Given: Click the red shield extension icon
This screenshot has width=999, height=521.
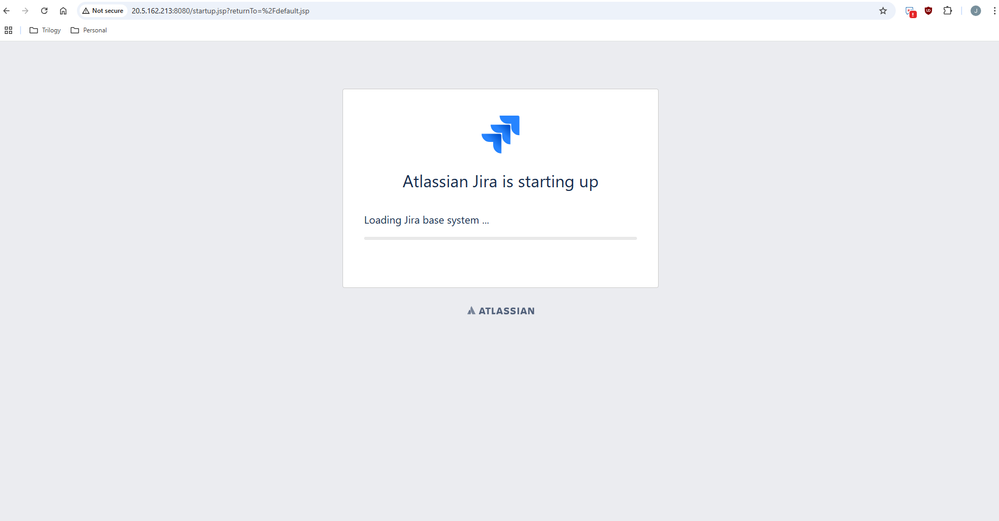Looking at the screenshot, I should coord(928,11).
